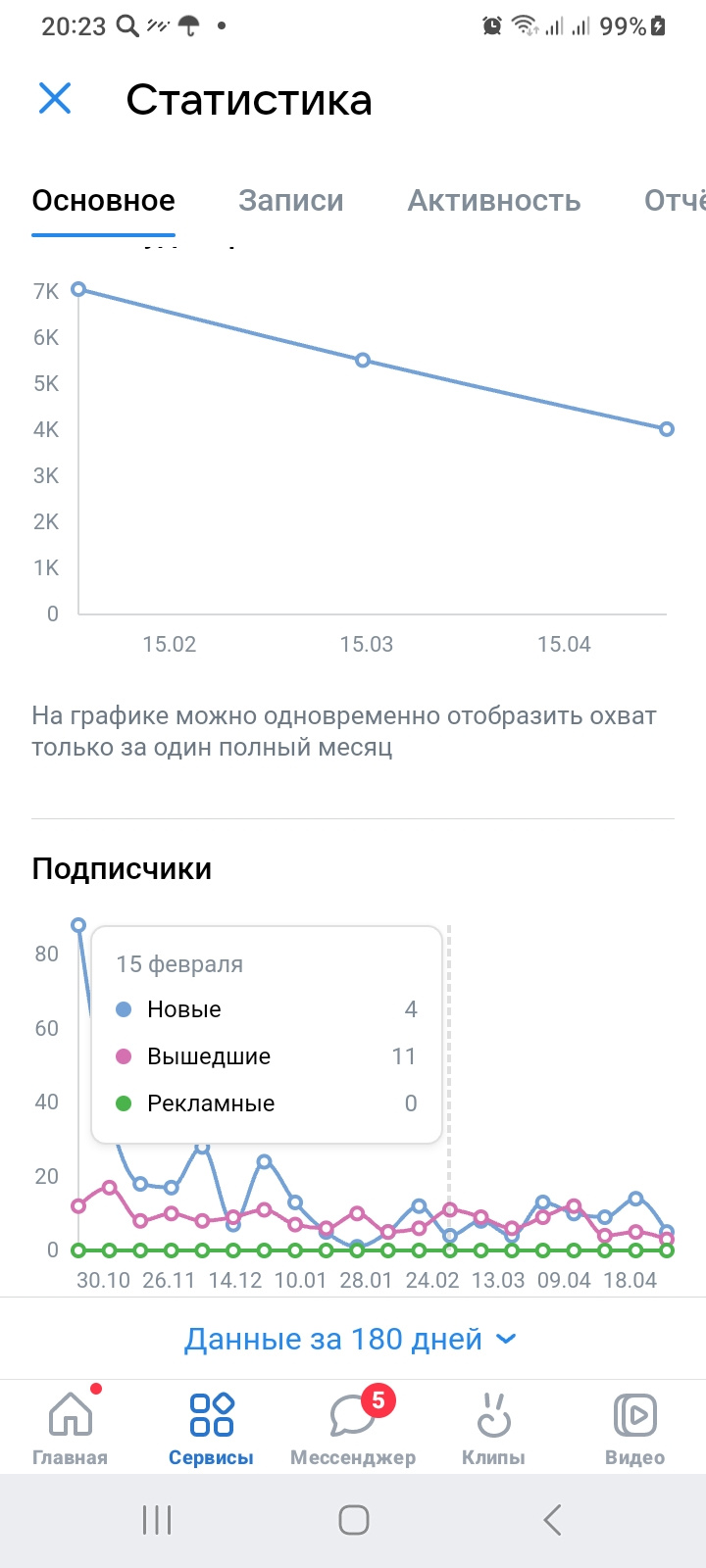Close the Статистика screen with the X icon
The height and width of the screenshot is (1568, 706).
pyautogui.click(x=55, y=98)
